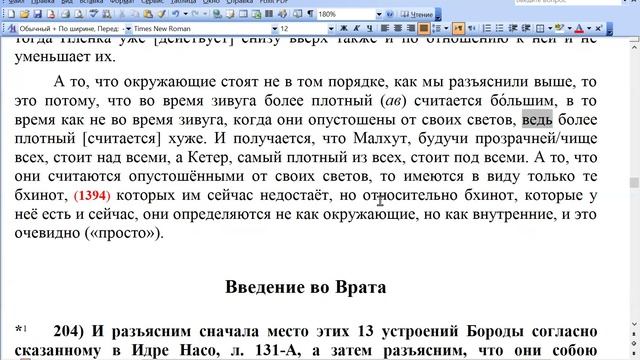Click the paste icon in the toolbar
The width and height of the screenshot is (640, 360).
pos(148,14)
